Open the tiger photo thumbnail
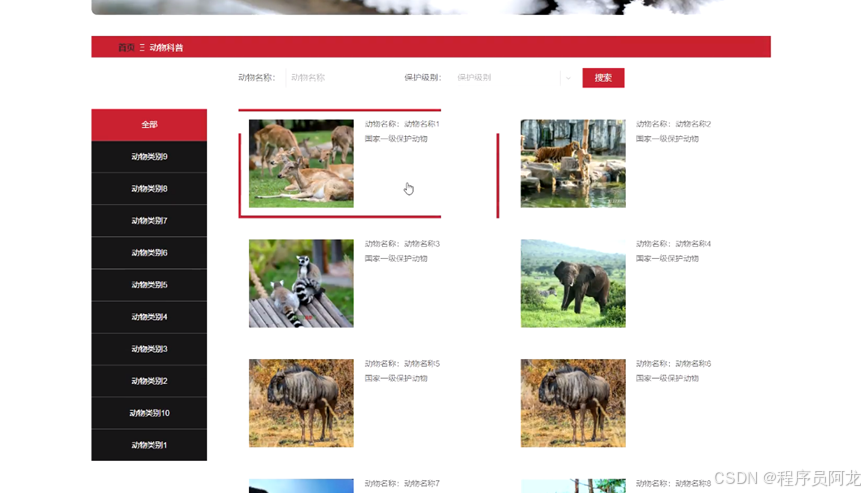Image resolution: width=865 pixels, height=493 pixels. click(x=573, y=163)
